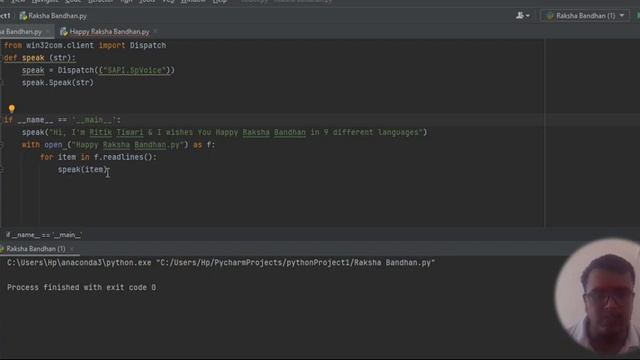
Task: Click the 'speak.Speak(str)' line
Action: tap(58, 82)
